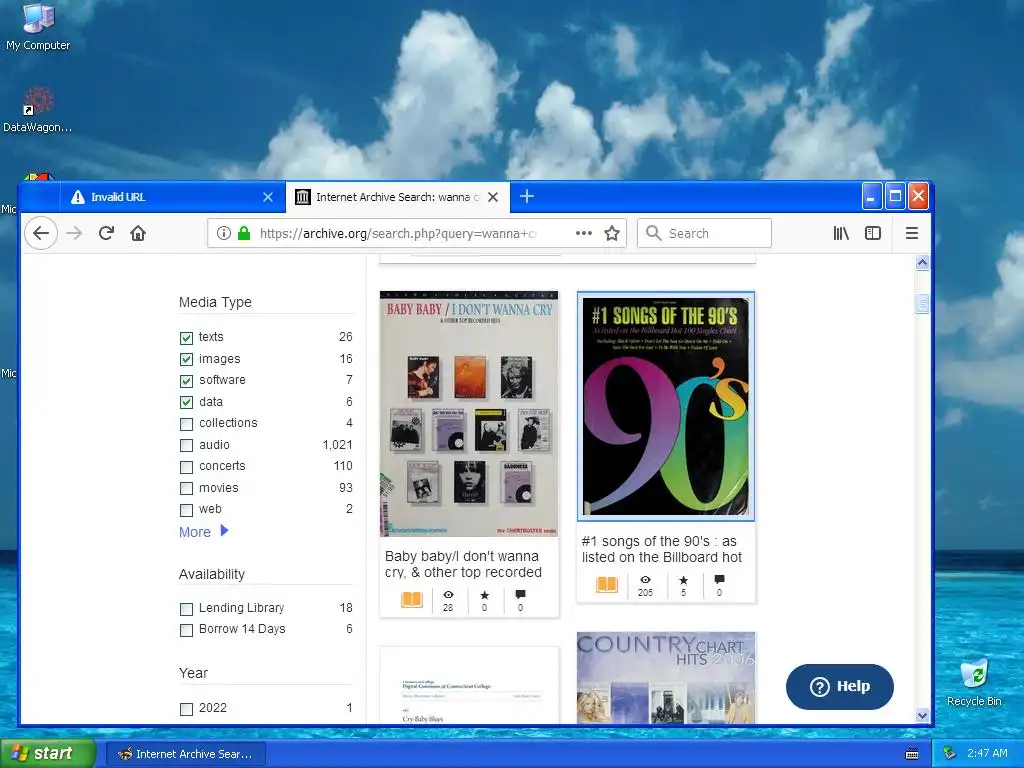Go back with the browser back arrow

point(41,233)
